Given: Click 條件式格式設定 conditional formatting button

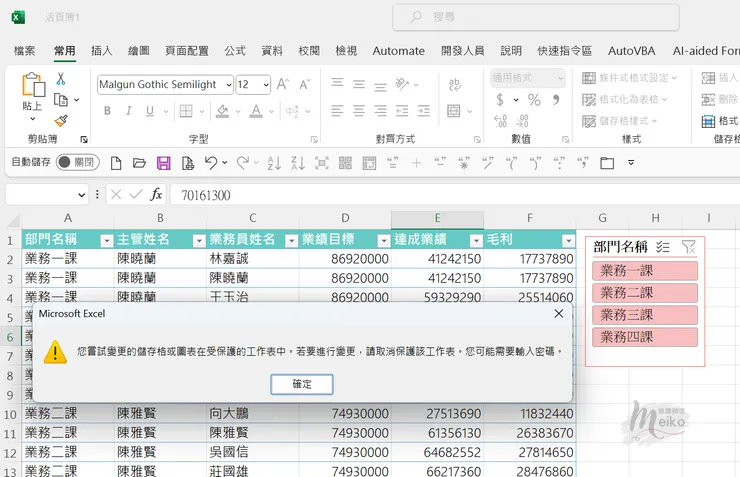Looking at the screenshot, I should [630, 78].
